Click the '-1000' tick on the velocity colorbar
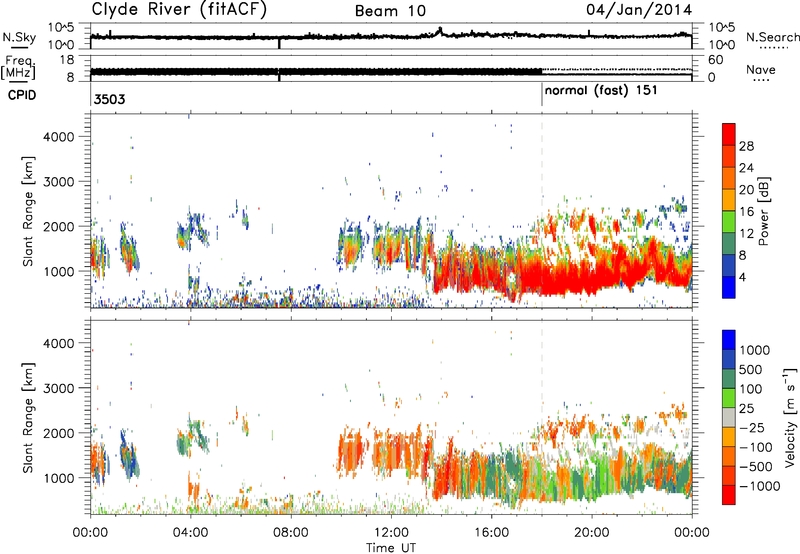 click(759, 486)
